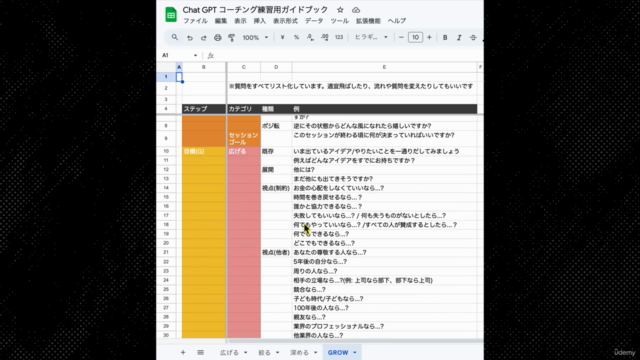Select column C header
640x360 pixels.
click(x=244, y=67)
